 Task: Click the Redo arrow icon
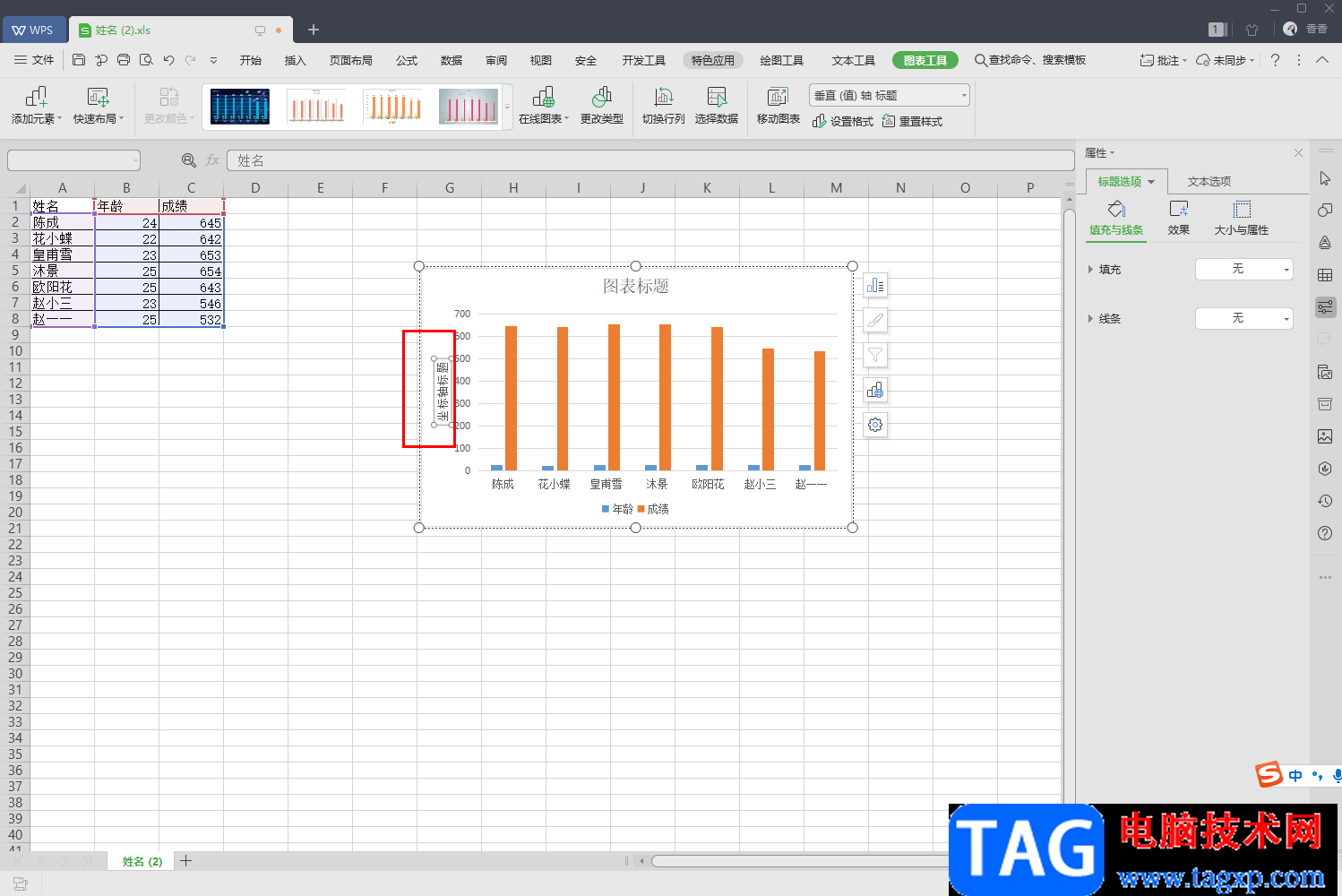tap(190, 60)
